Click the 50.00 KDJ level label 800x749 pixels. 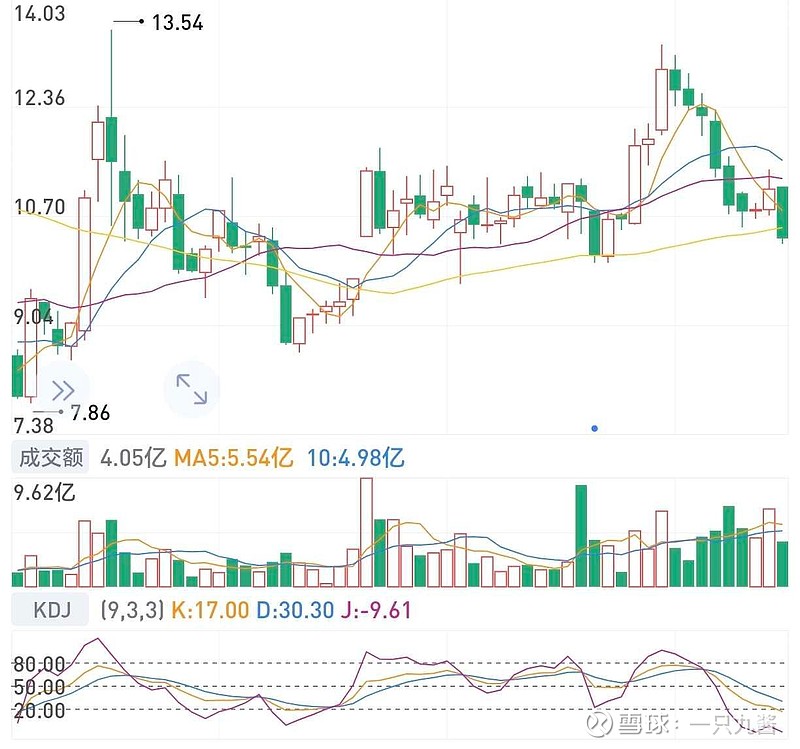(39, 687)
